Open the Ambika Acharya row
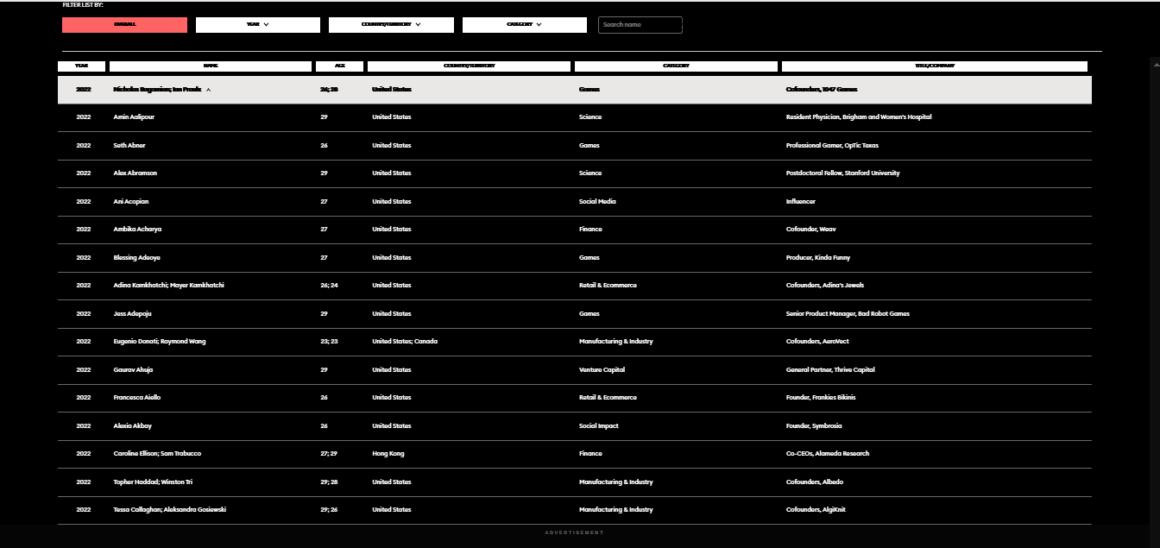Viewport: 1160px width, 548px height. (x=137, y=229)
